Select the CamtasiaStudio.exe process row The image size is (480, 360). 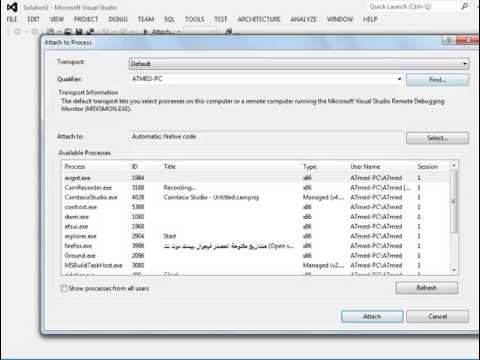[256, 197]
